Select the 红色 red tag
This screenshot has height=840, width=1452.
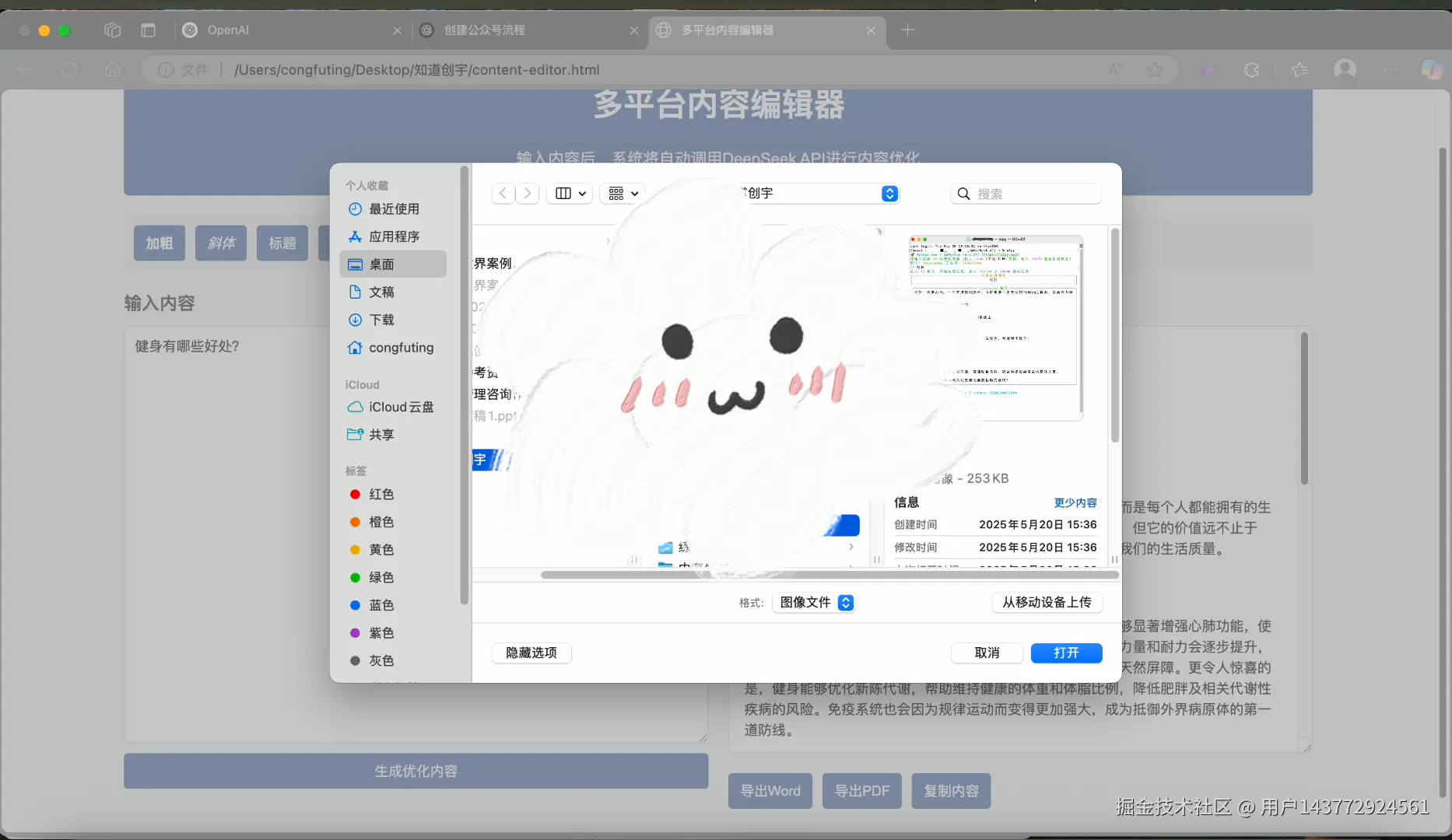pos(381,495)
